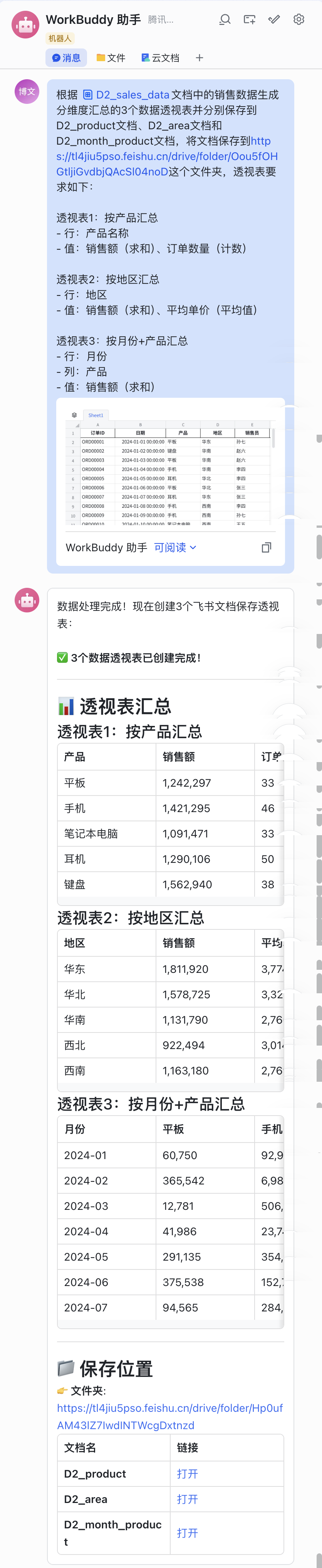
Task: Select the 消息 tab
Action: [x=66, y=58]
